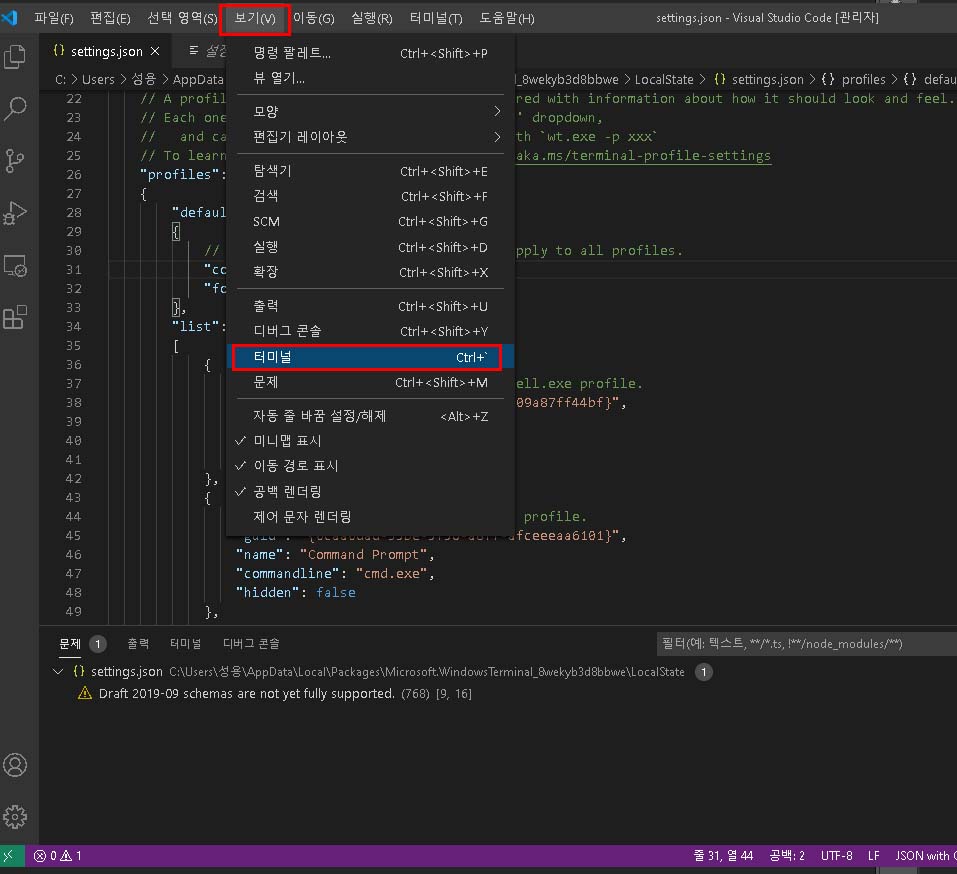This screenshot has height=874, width=957.
Task: Click UTF-8 encoding status item
Action: click(x=836, y=856)
